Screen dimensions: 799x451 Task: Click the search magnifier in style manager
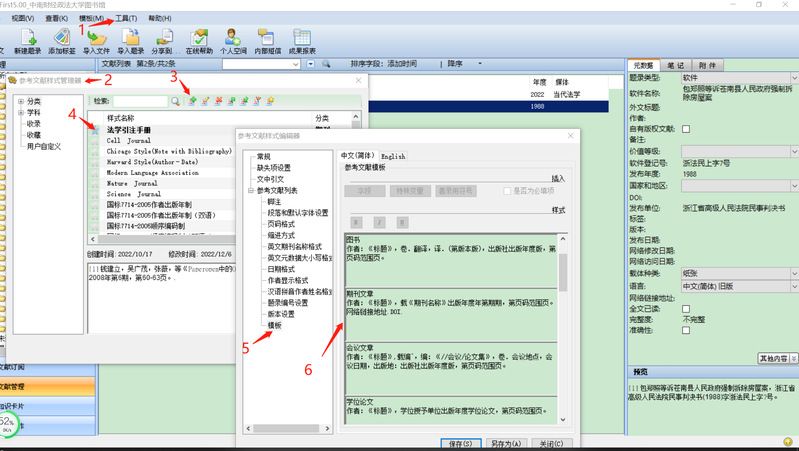tap(176, 101)
